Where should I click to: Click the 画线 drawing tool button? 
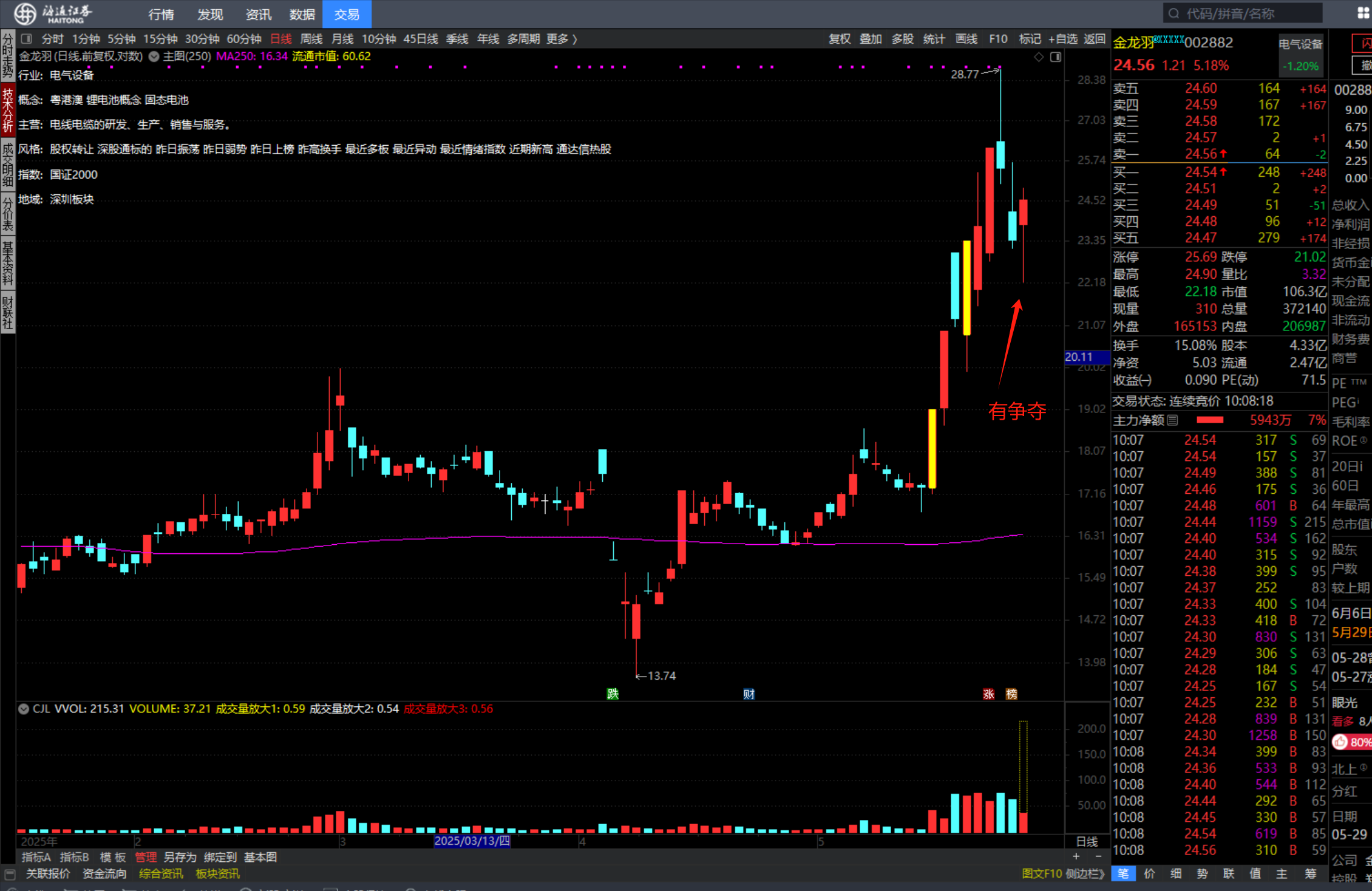tap(966, 39)
